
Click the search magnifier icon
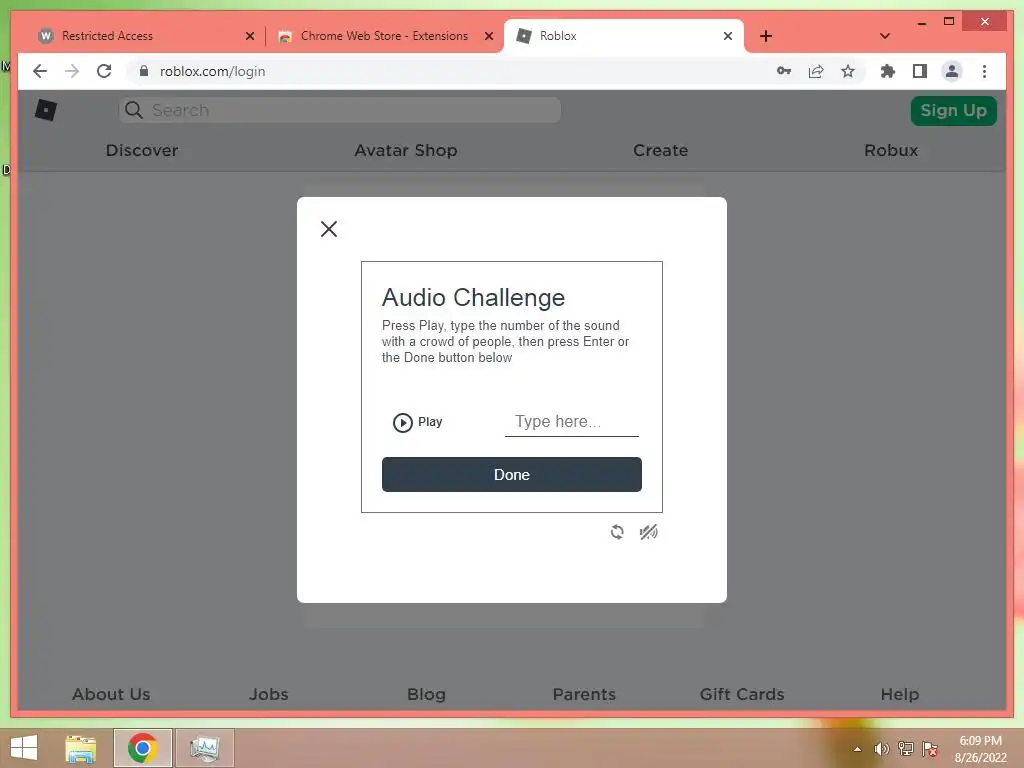(134, 110)
